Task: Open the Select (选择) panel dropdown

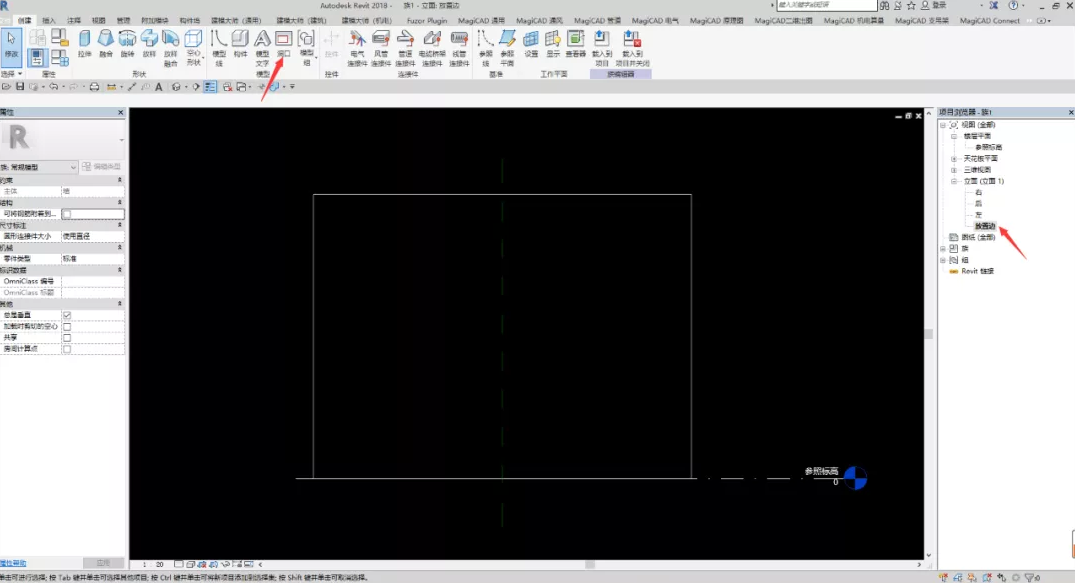Action: point(12,73)
